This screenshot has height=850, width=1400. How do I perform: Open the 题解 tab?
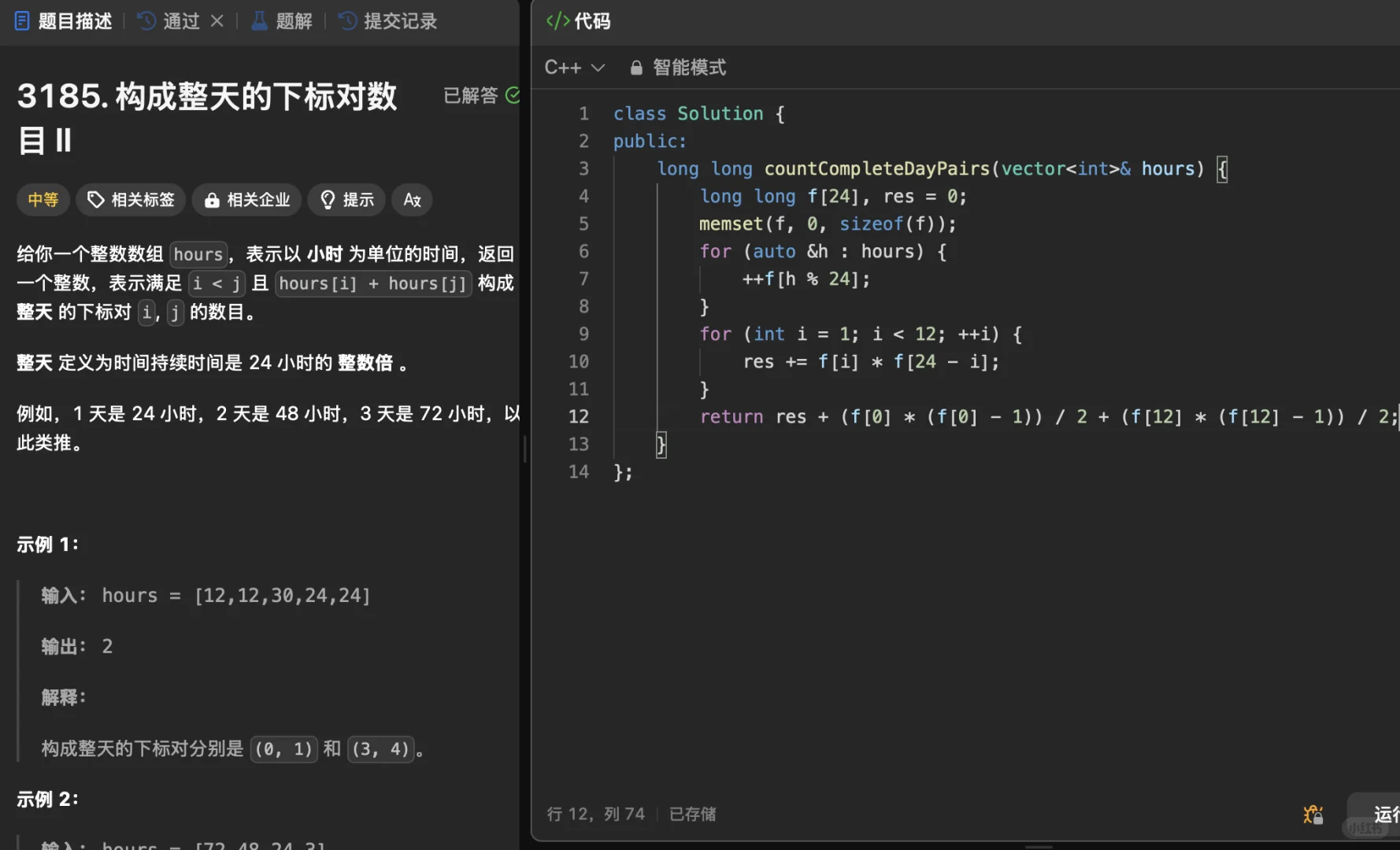[282, 21]
